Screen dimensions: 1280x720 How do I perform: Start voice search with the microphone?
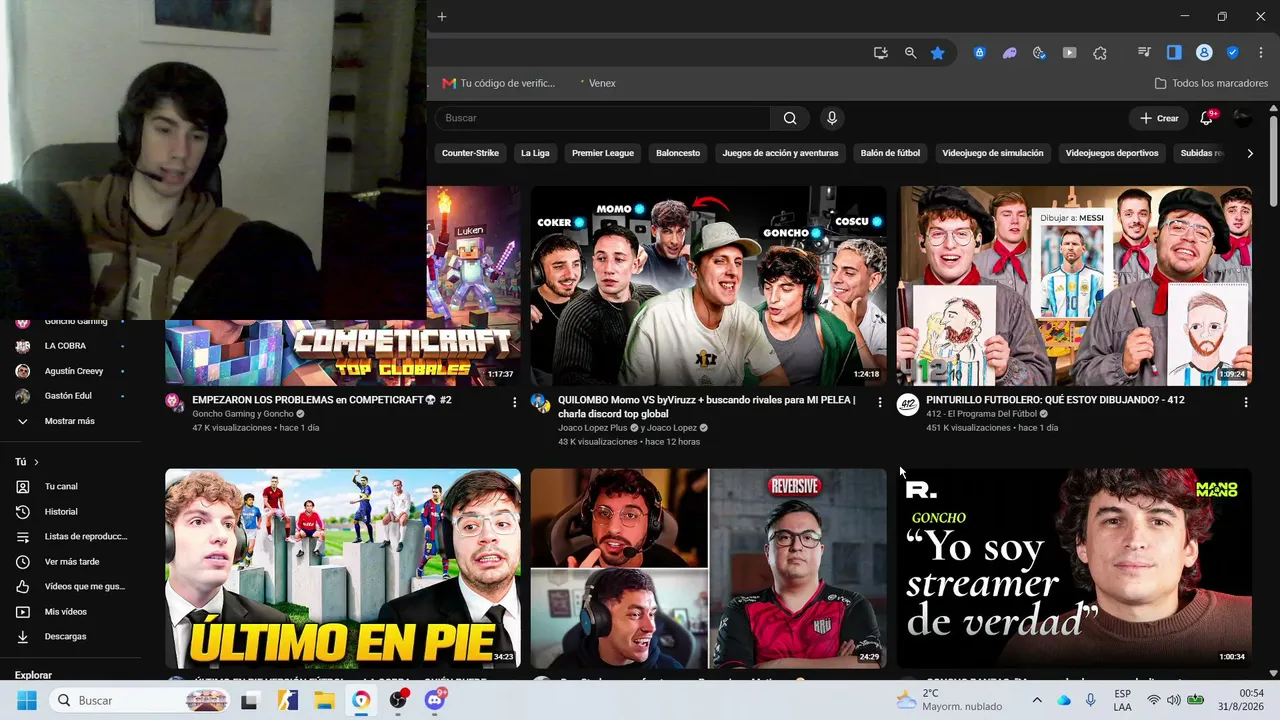[831, 118]
